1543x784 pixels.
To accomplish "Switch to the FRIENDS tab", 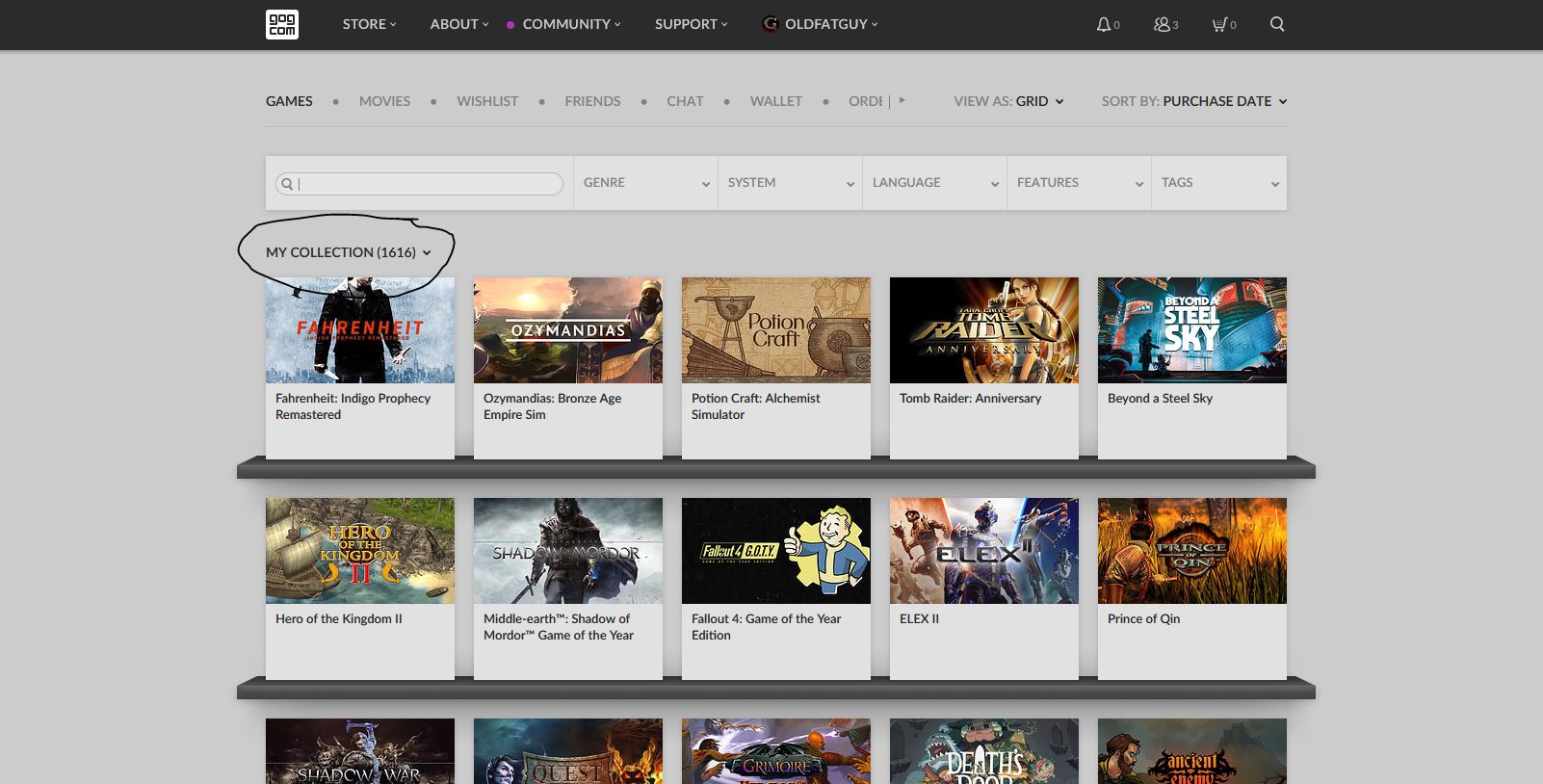I will point(592,101).
